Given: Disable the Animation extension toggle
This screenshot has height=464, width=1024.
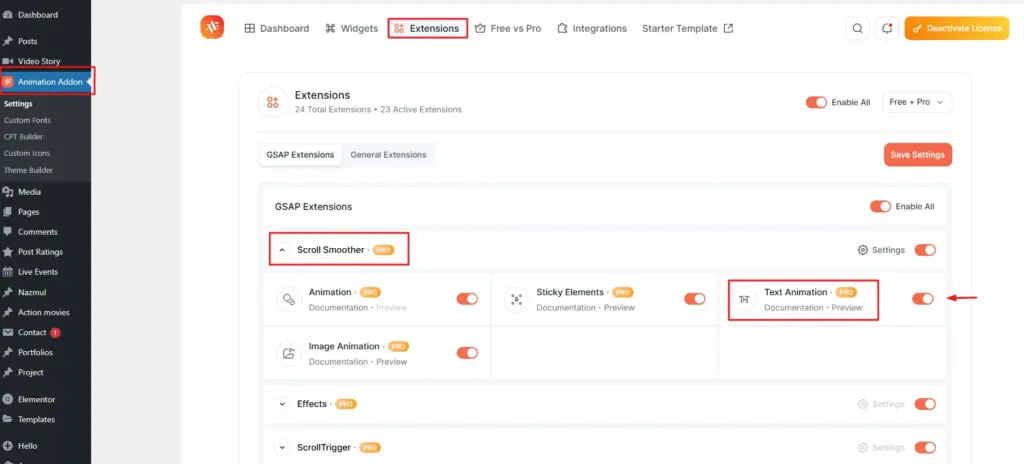Looking at the screenshot, I should point(467,299).
